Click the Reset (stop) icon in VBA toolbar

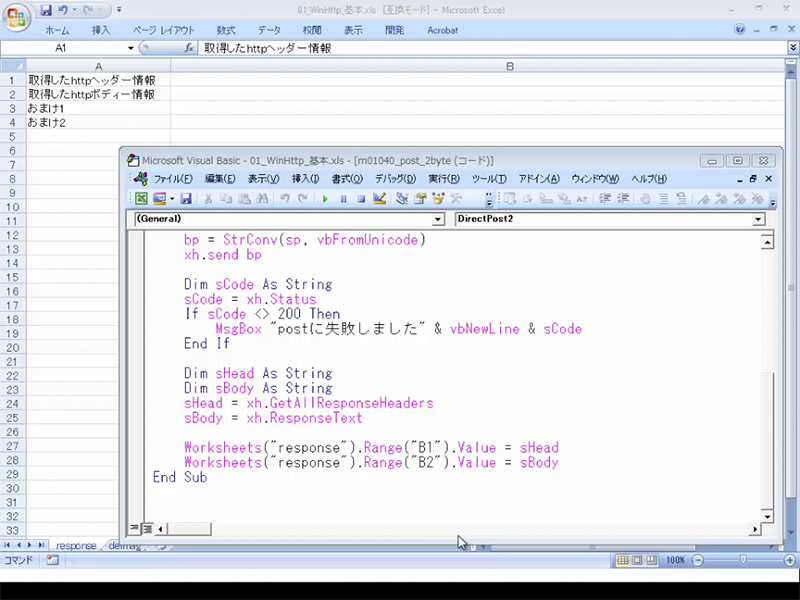[361, 199]
